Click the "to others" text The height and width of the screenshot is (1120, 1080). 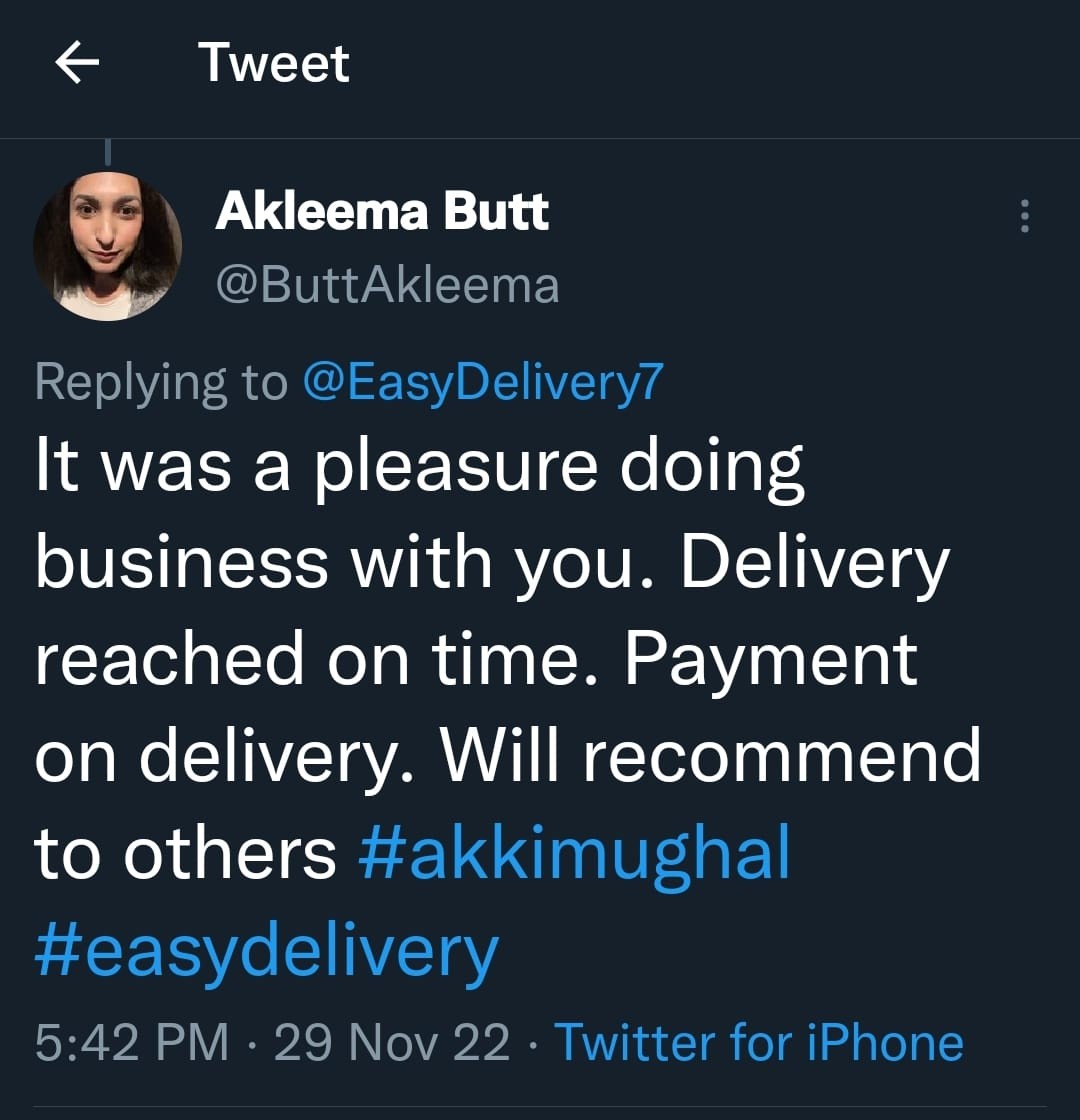[185, 854]
